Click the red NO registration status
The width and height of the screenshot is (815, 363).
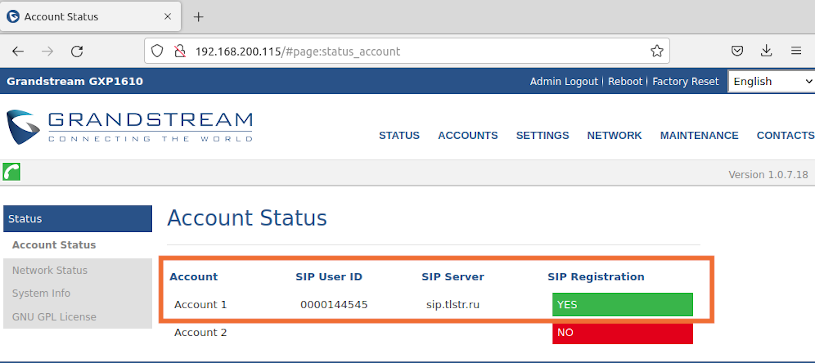(x=622, y=333)
